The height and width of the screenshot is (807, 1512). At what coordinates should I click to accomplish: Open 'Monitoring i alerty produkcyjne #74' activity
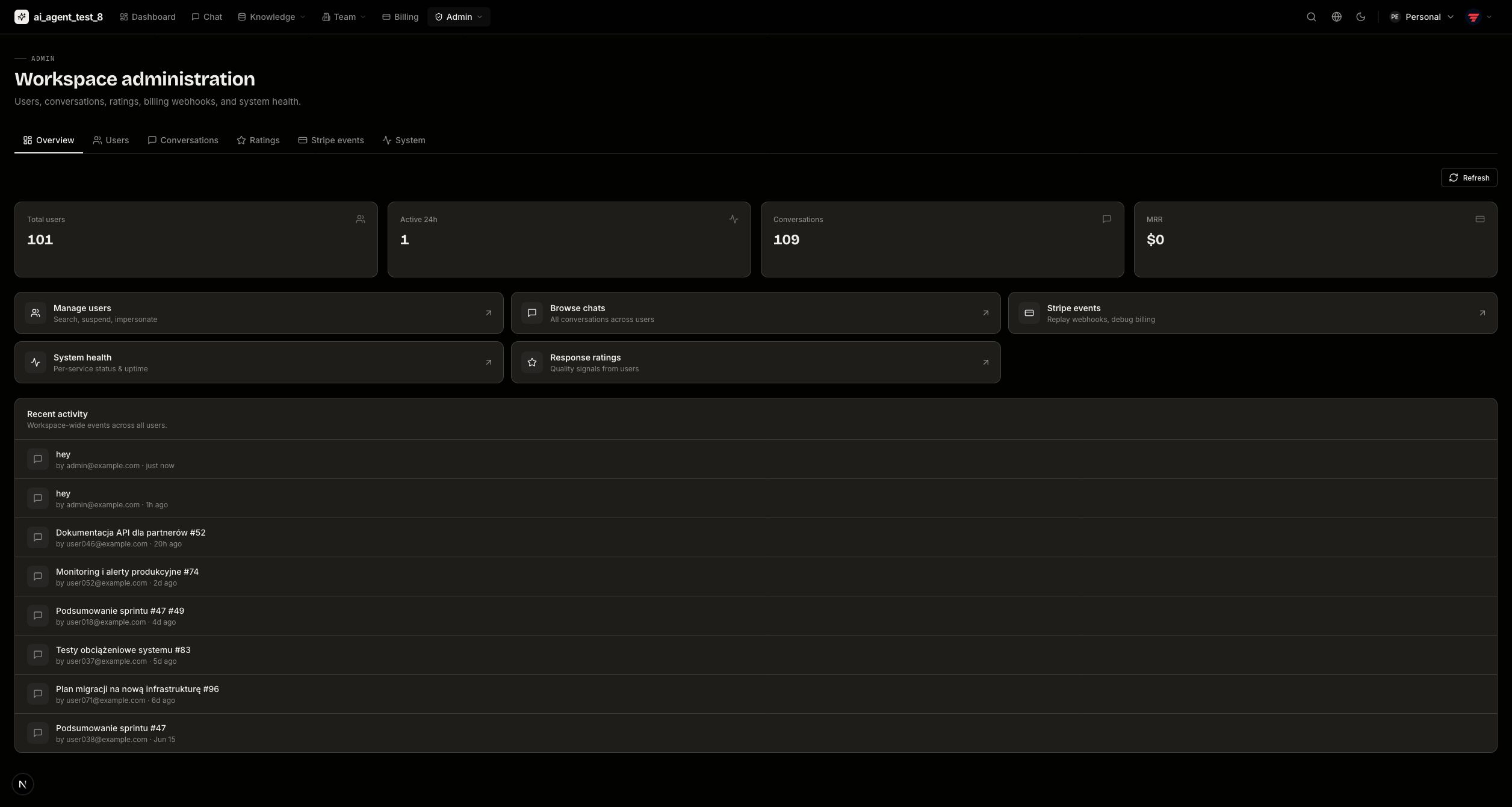755,577
